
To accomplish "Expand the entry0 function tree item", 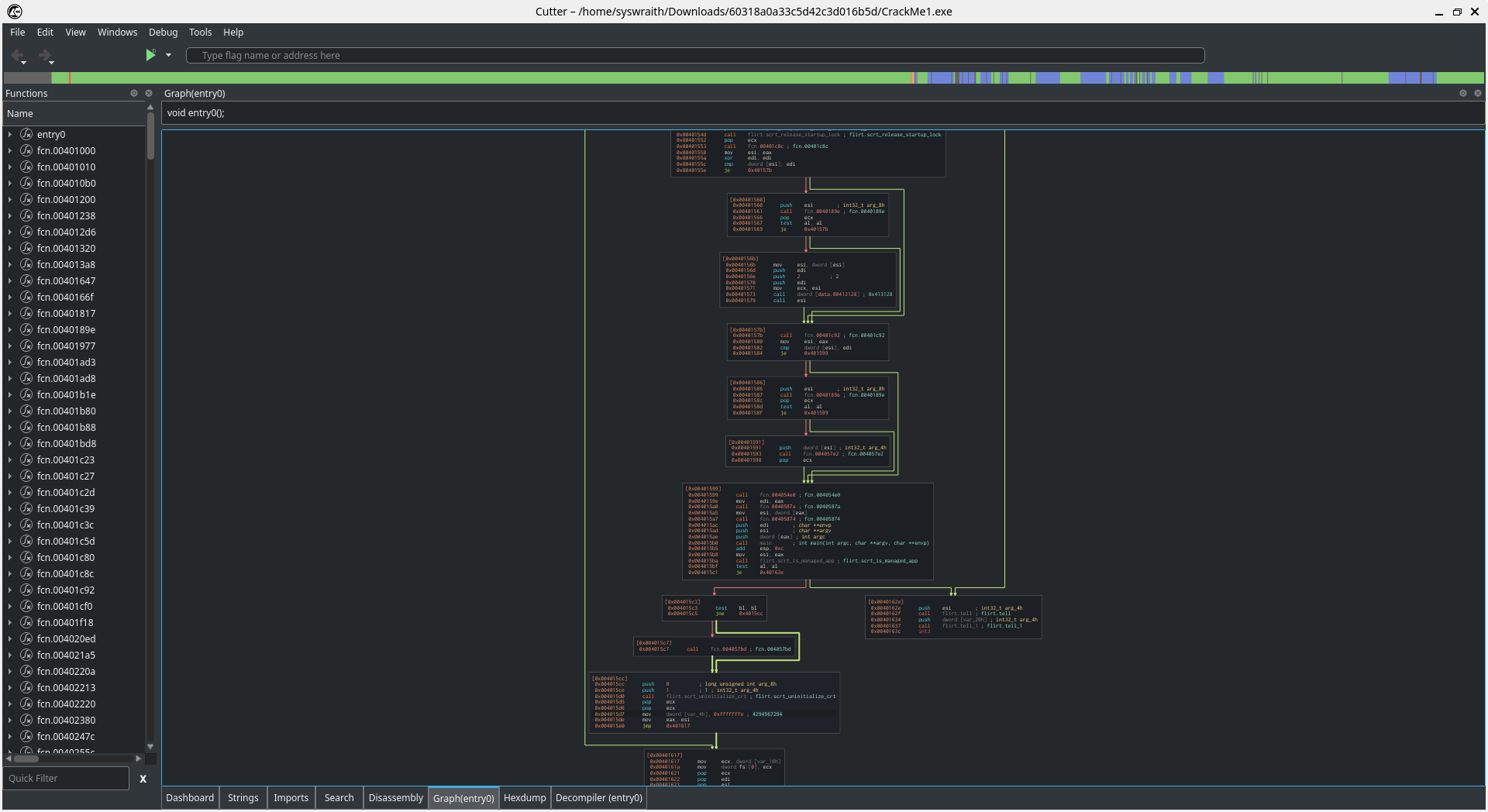I will click(10, 135).
